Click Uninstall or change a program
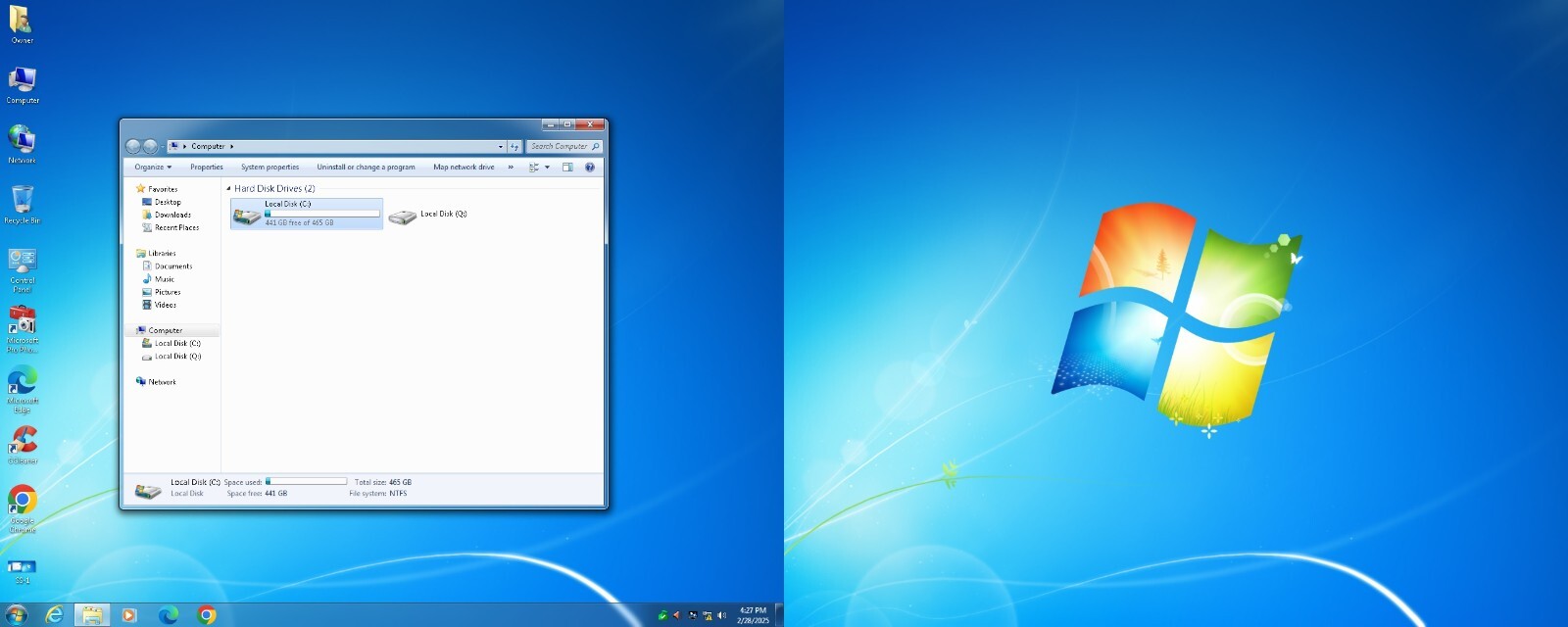This screenshot has width=1568, height=627. pos(366,168)
